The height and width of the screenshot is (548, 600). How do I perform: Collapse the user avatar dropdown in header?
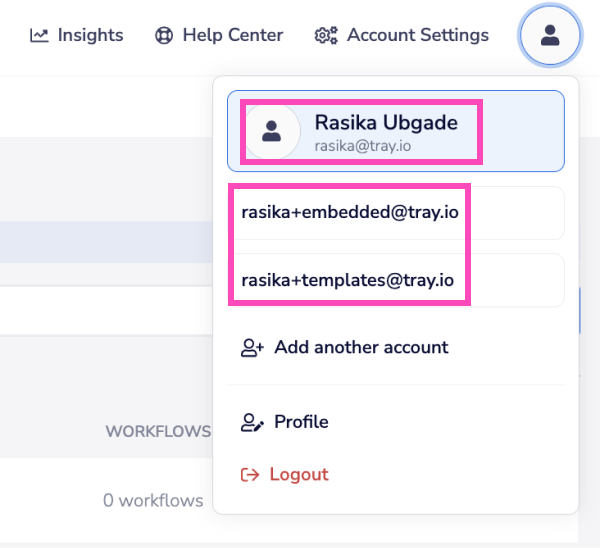pos(549,36)
